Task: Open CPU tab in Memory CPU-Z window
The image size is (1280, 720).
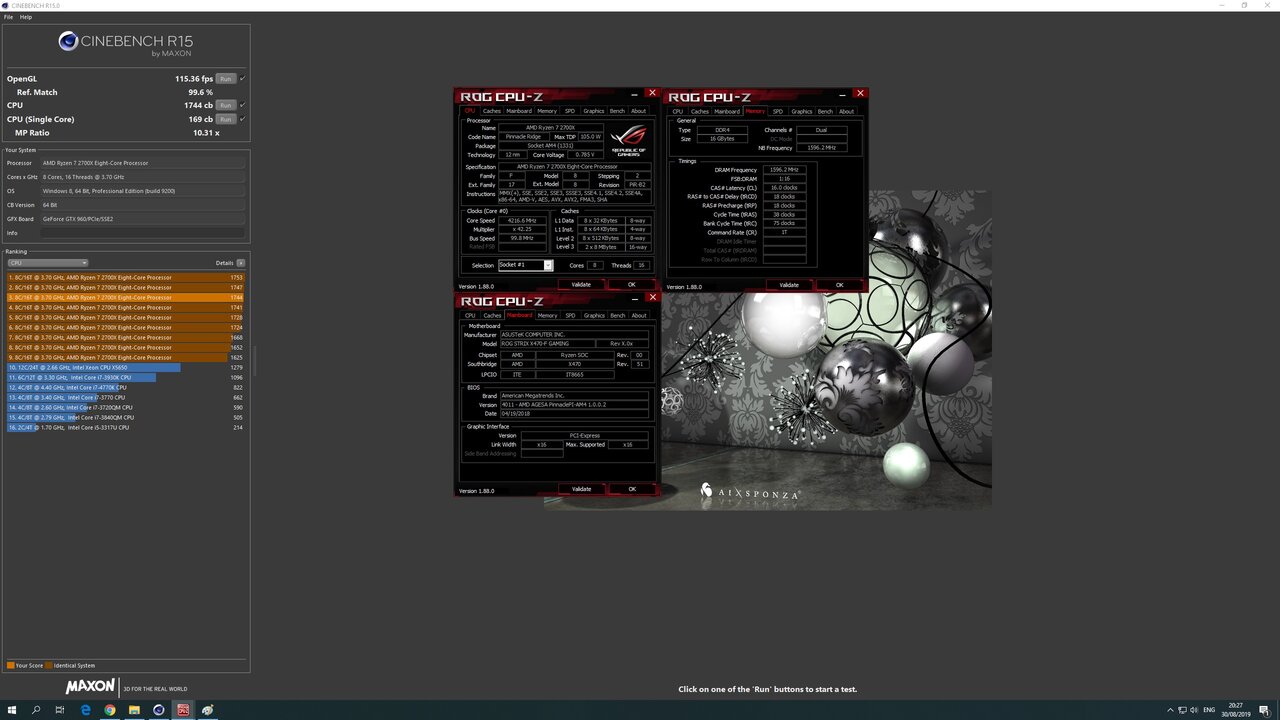Action: (678, 111)
